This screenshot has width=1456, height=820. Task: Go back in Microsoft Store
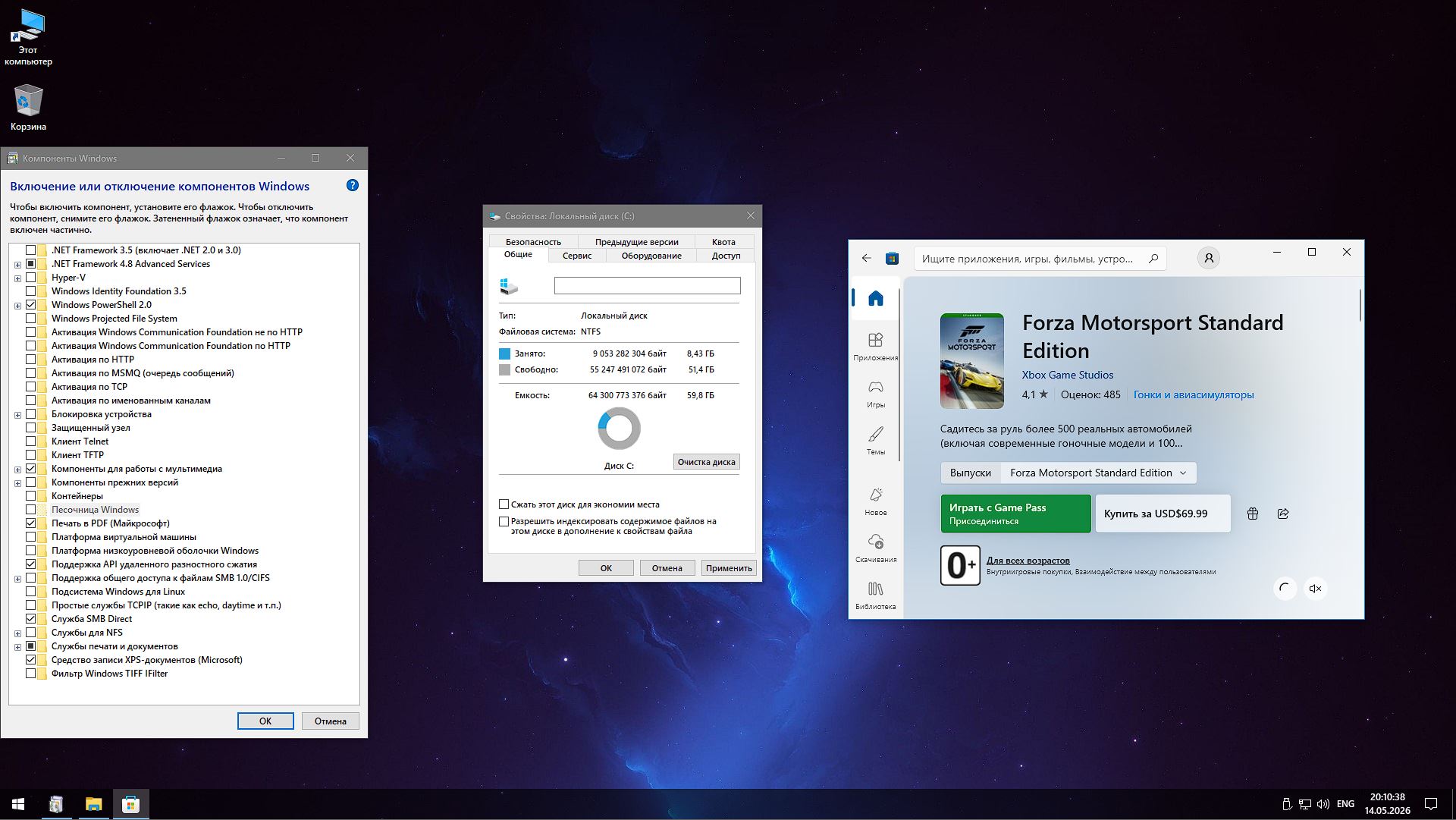pyautogui.click(x=866, y=259)
